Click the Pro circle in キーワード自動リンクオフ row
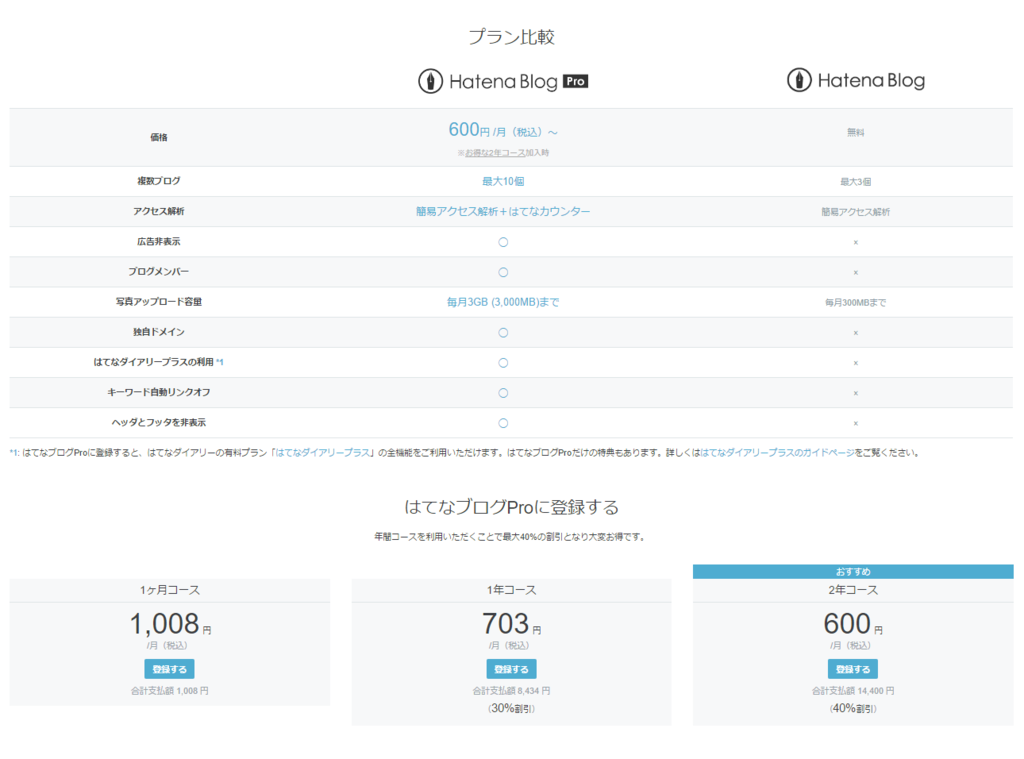The width and height of the screenshot is (1024, 759). point(503,393)
